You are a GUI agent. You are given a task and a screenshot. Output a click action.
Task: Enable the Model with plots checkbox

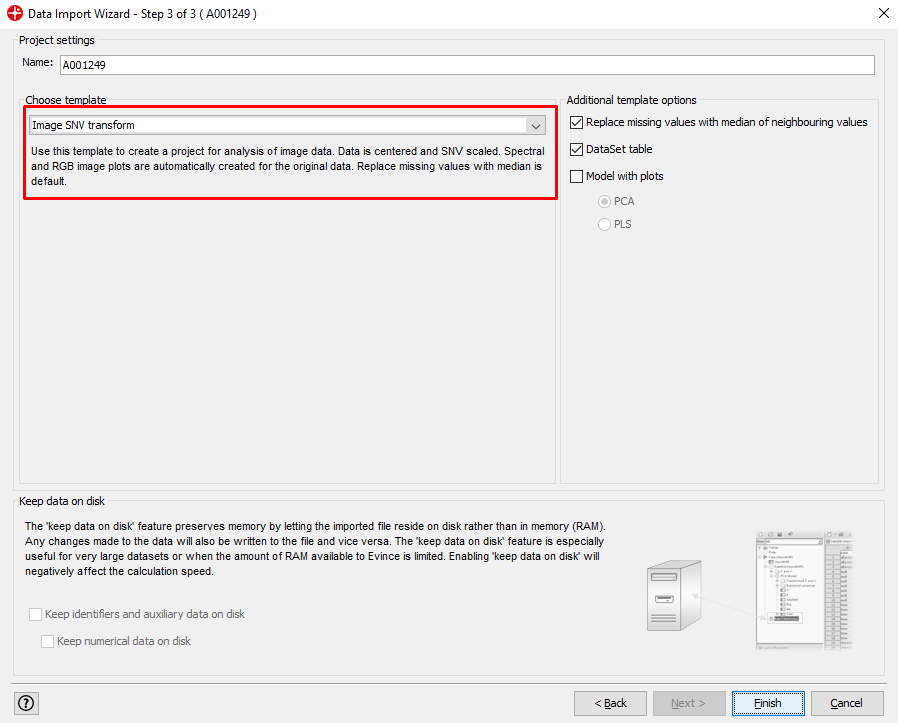coord(576,177)
